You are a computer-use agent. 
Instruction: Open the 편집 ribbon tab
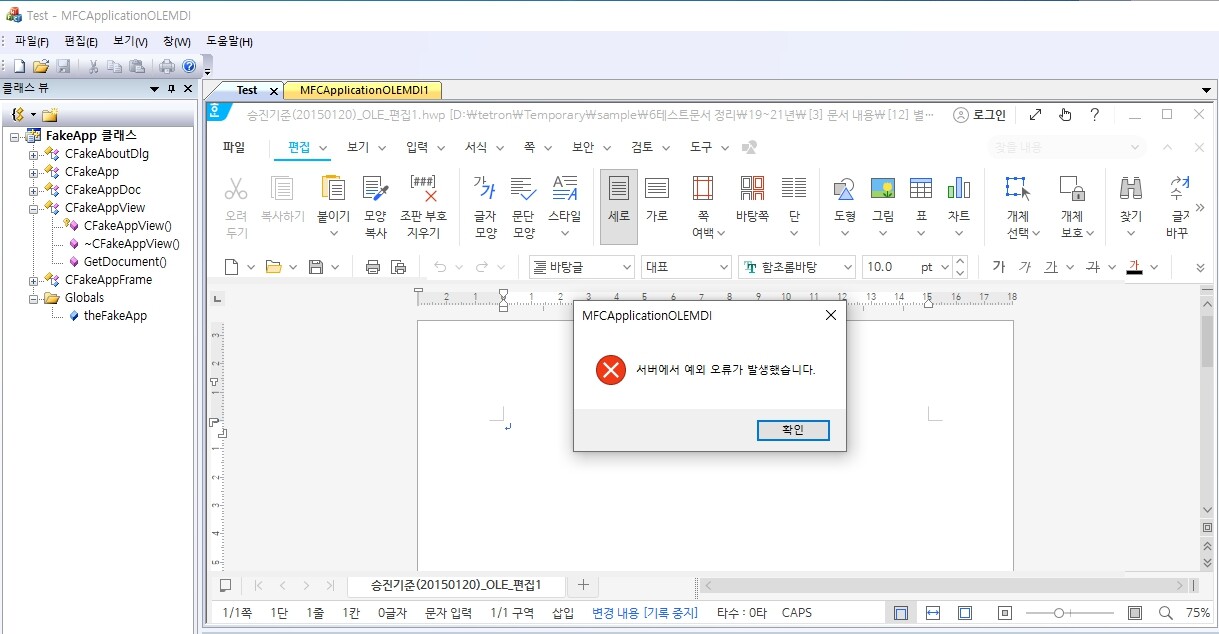coord(299,147)
